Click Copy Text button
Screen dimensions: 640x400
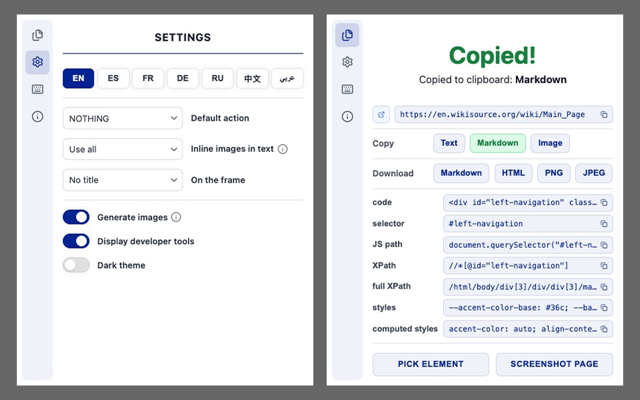point(449,143)
